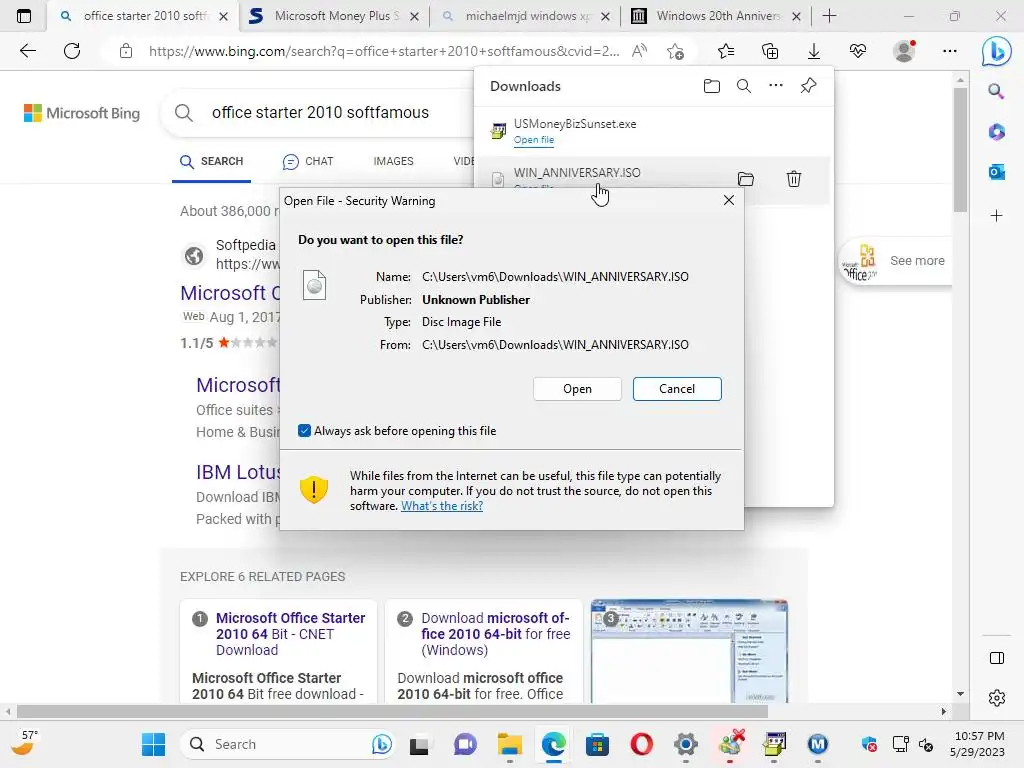Close the Microsoft Money Plus tab
This screenshot has height=768, width=1024.
click(414, 16)
